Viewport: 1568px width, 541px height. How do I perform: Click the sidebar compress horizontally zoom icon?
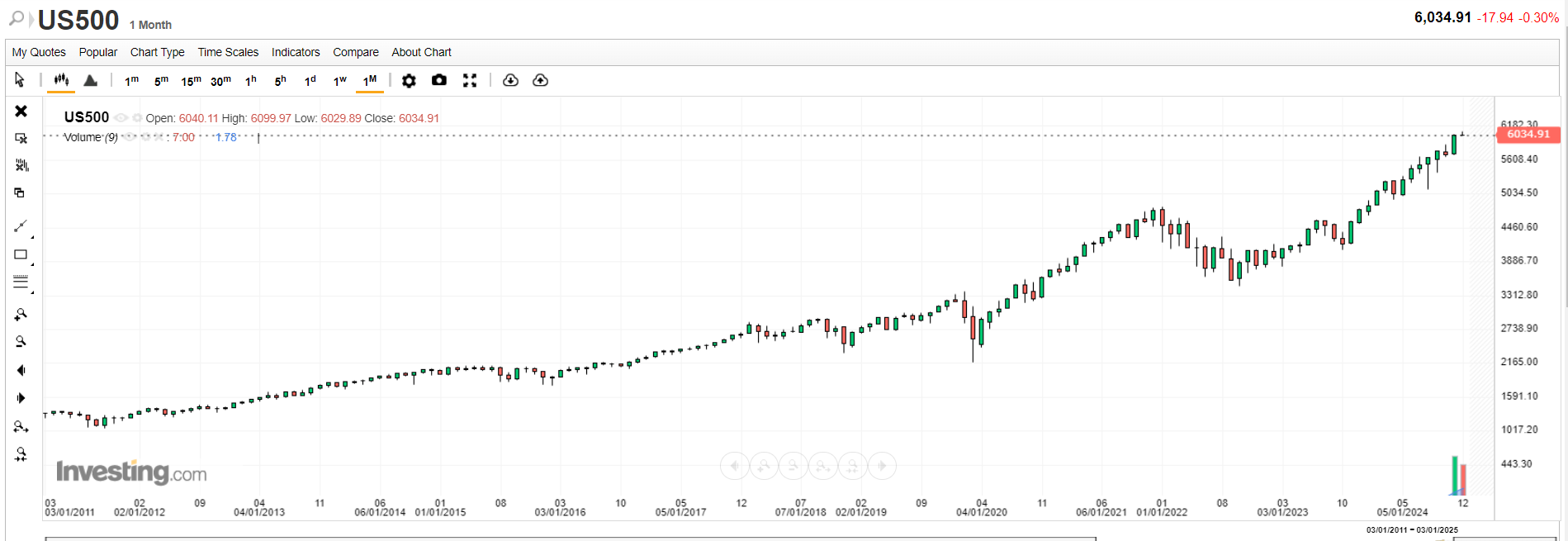(x=21, y=454)
